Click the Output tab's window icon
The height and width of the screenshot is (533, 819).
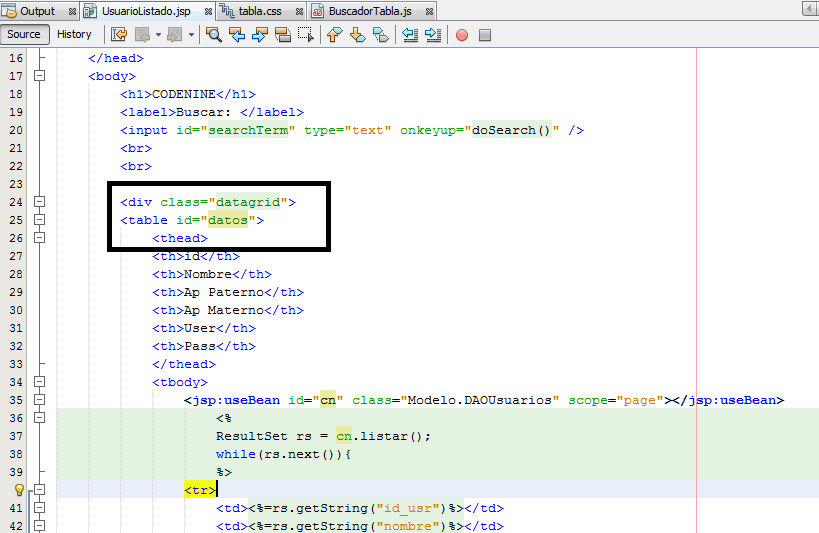pyautogui.click(x=9, y=11)
